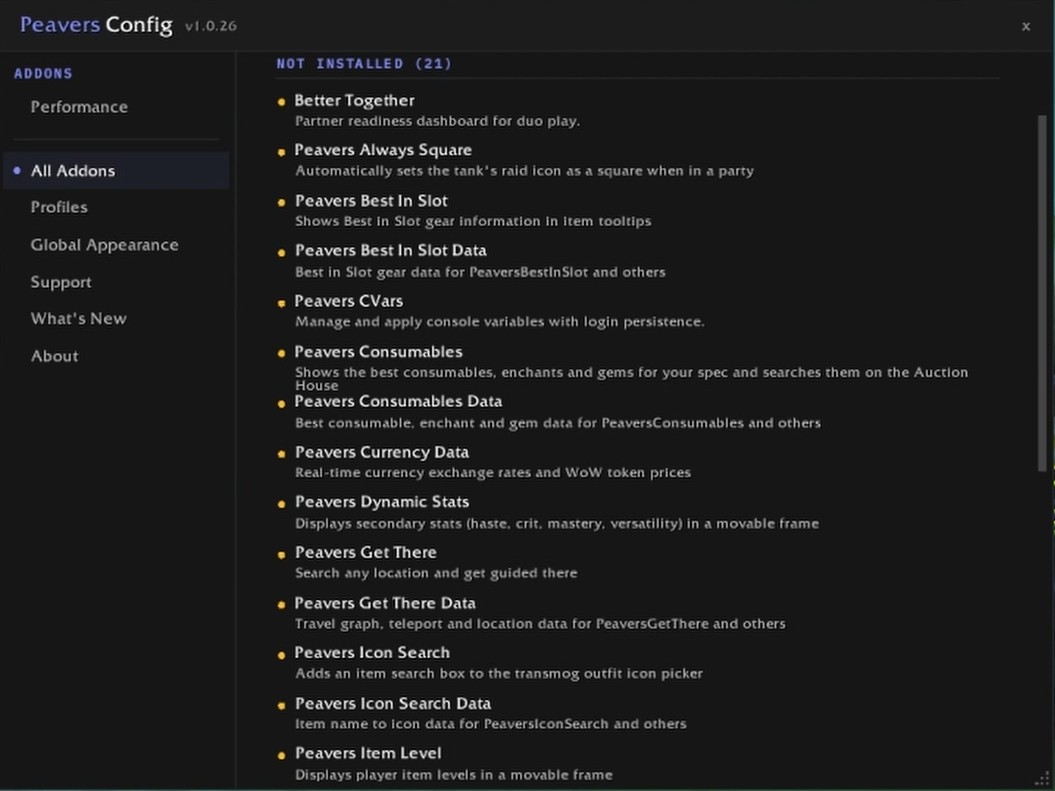Click yellow status dot beside Peavers Dynamic Stats

click(281, 504)
